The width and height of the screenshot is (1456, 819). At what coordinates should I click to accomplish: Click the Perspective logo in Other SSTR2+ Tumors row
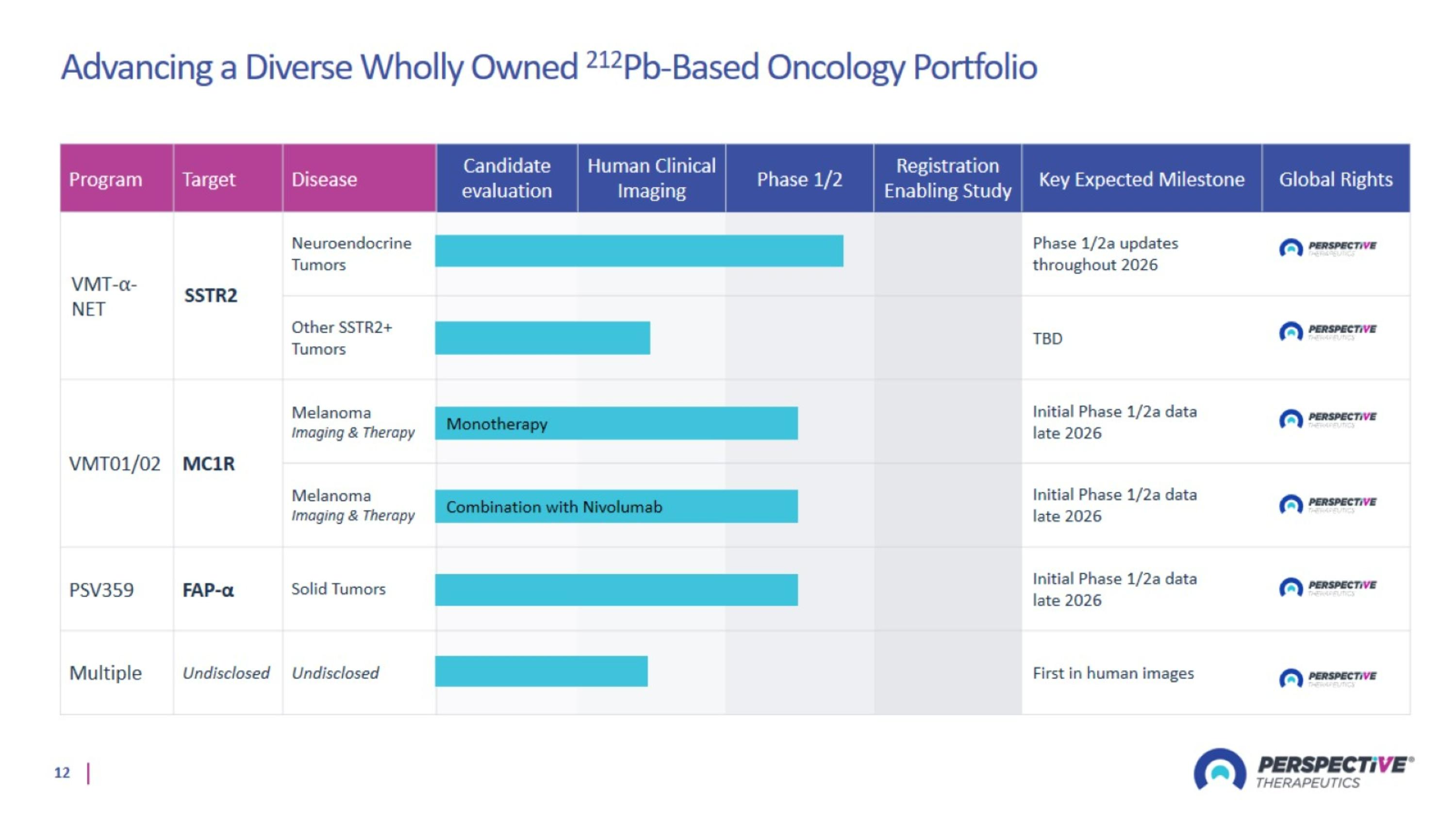1327,331
